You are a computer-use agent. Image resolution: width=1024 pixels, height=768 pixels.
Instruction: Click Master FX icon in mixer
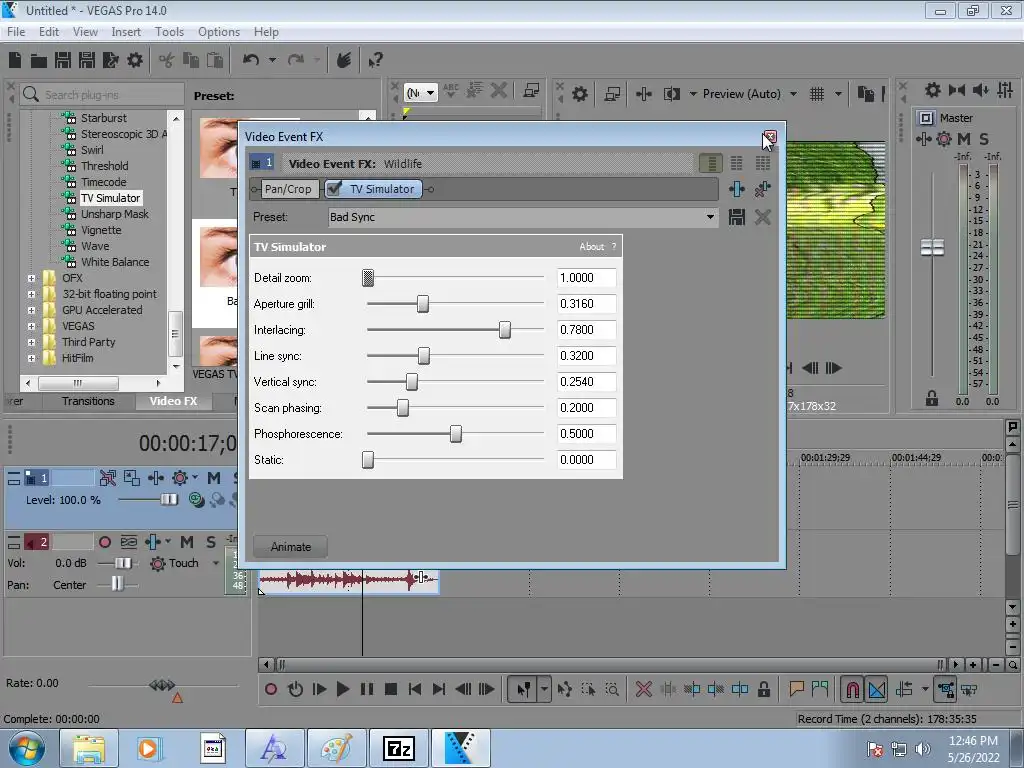pyautogui.click(x=923, y=138)
